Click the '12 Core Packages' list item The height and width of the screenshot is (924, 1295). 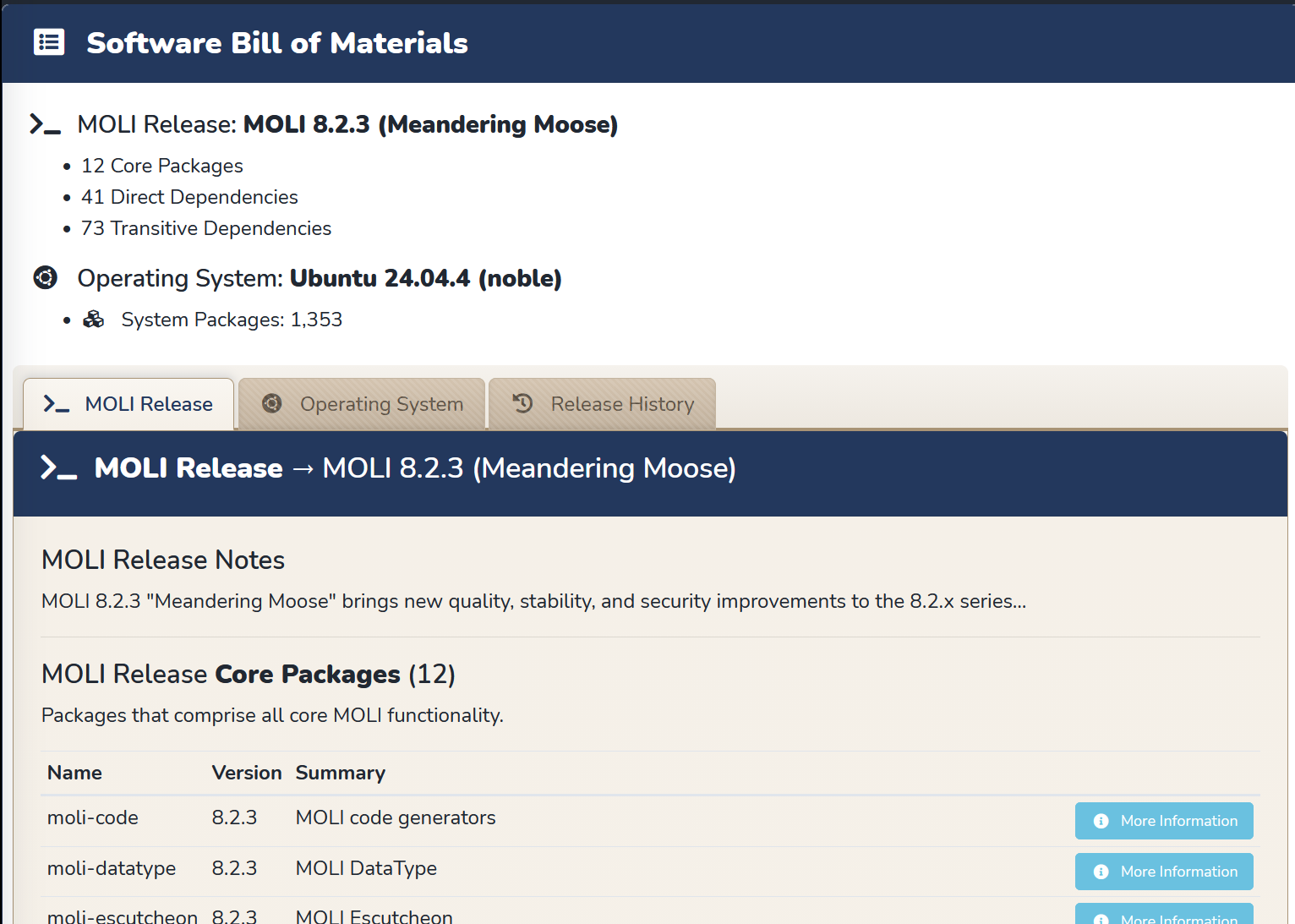tap(162, 166)
